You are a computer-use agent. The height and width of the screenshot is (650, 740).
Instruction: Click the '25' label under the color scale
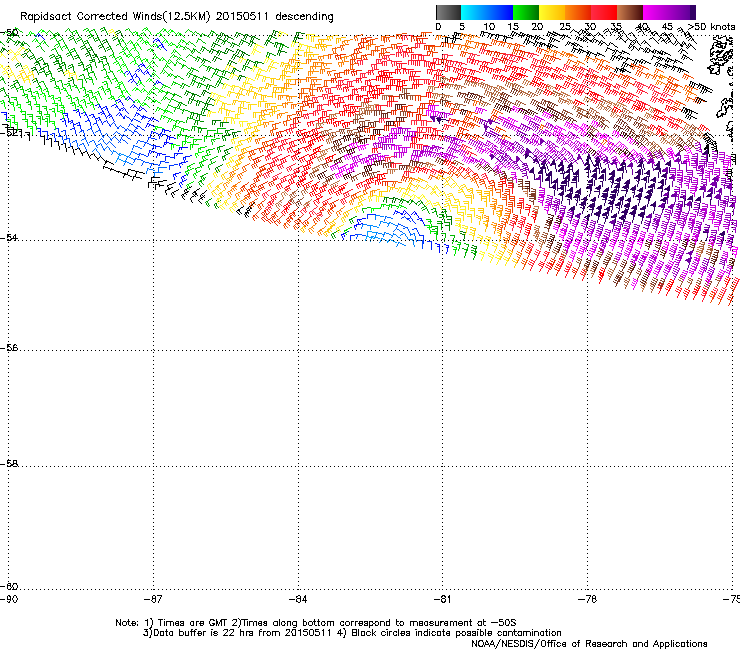(564, 27)
